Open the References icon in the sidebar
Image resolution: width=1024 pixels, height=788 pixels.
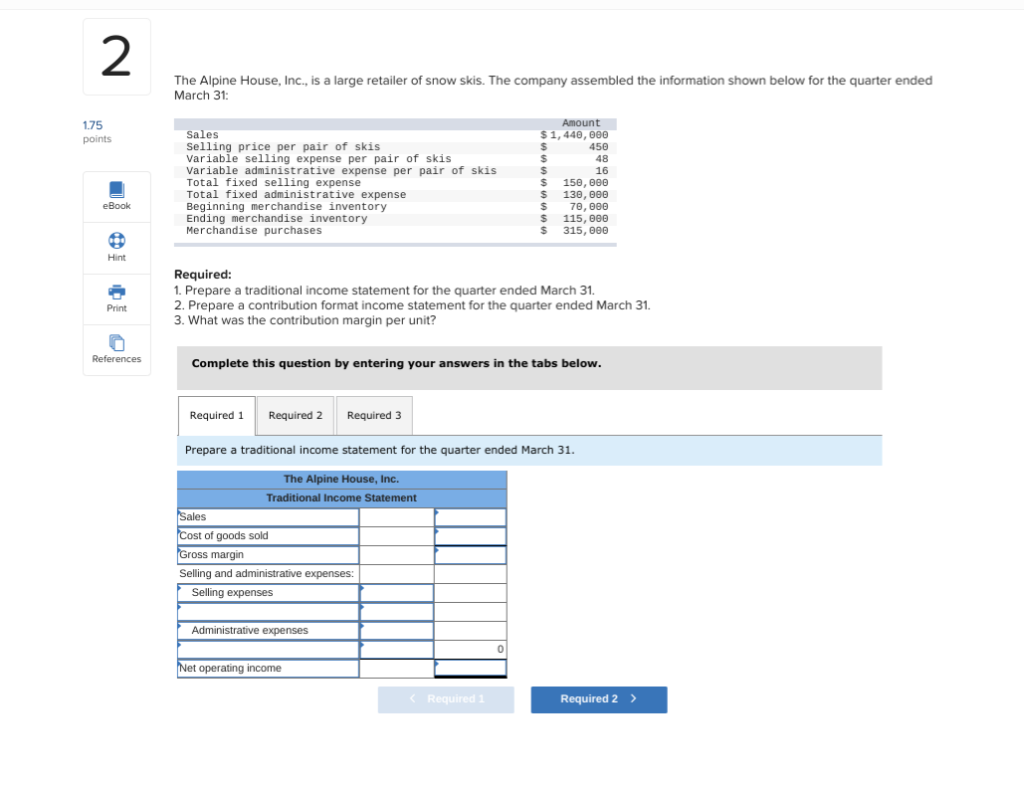[116, 349]
